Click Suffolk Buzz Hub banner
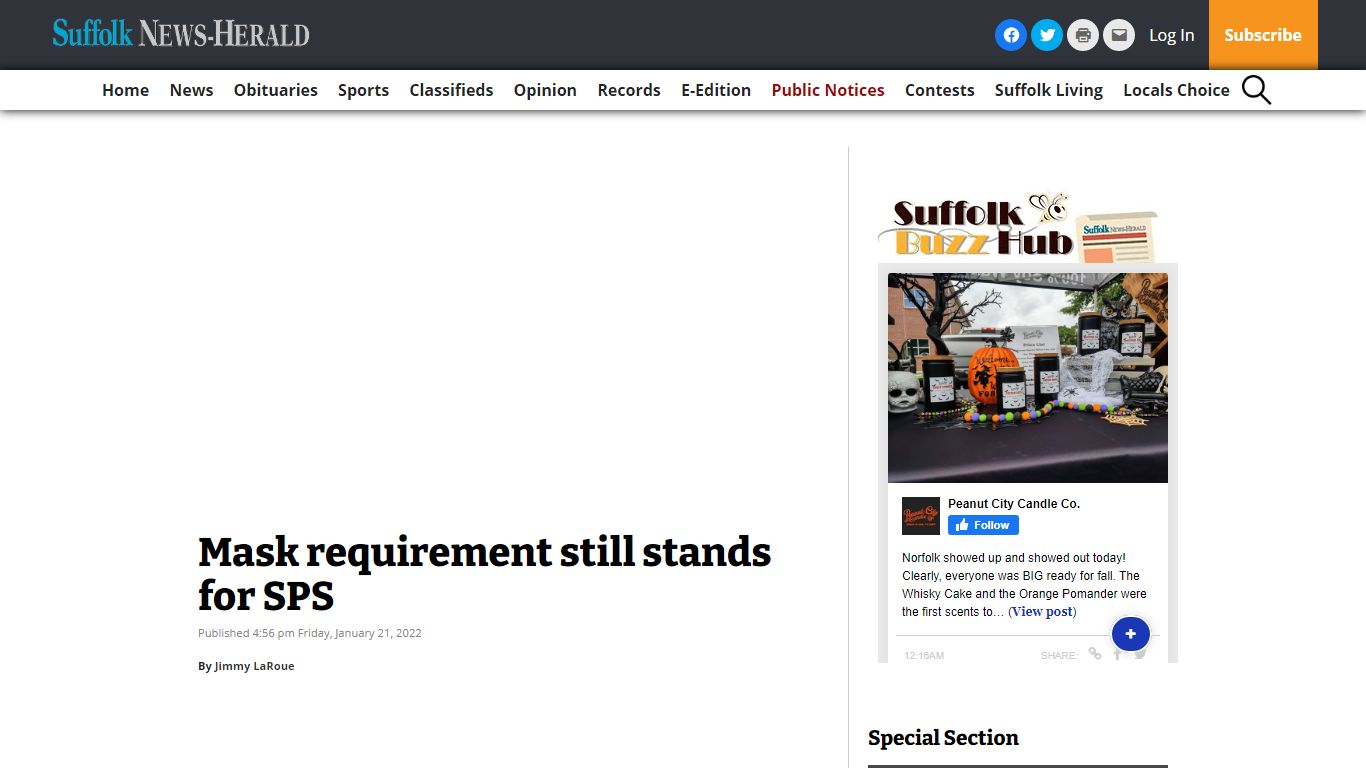 1018,226
